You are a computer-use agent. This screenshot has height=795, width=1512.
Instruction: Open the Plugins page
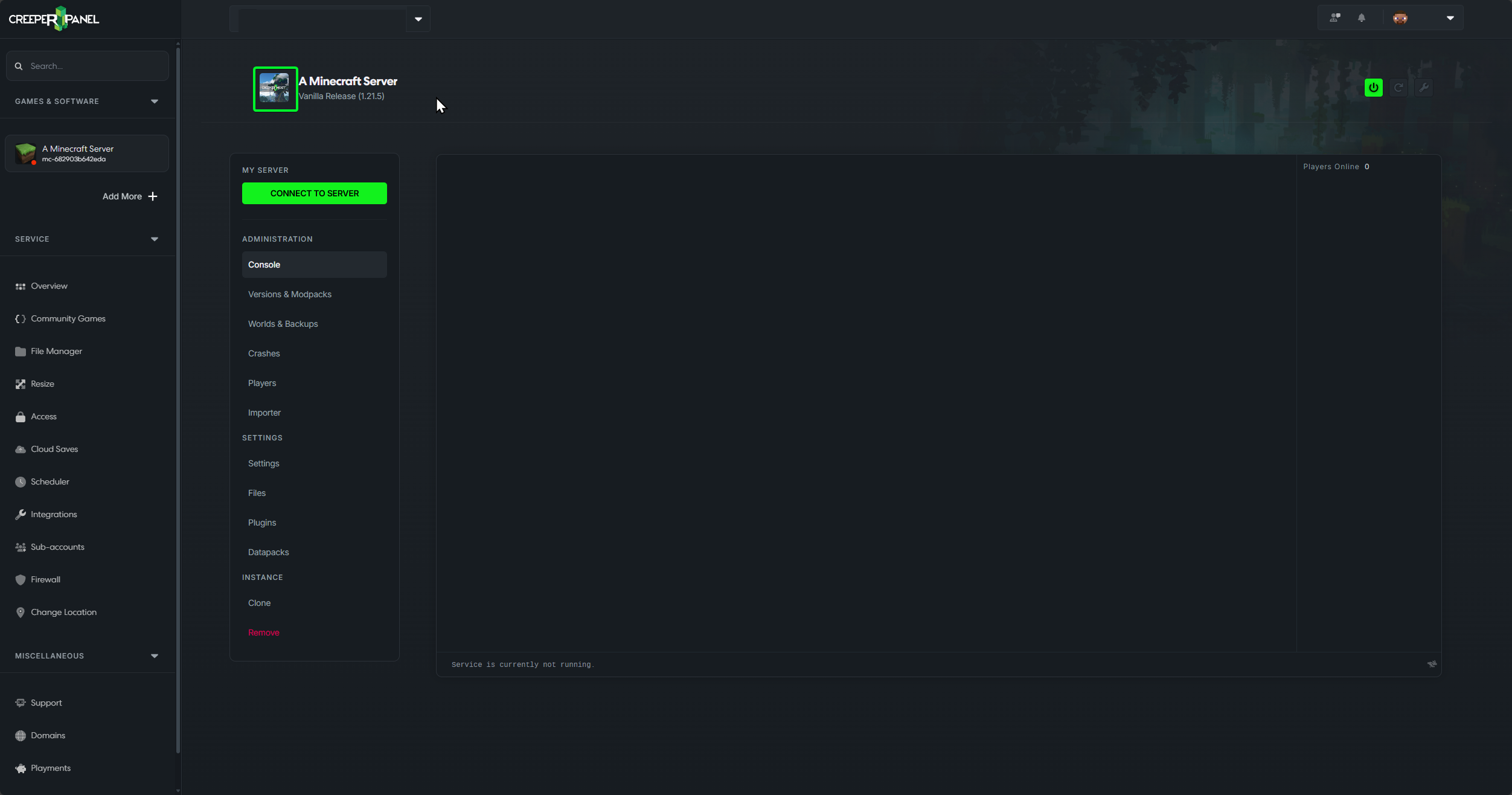tap(262, 523)
